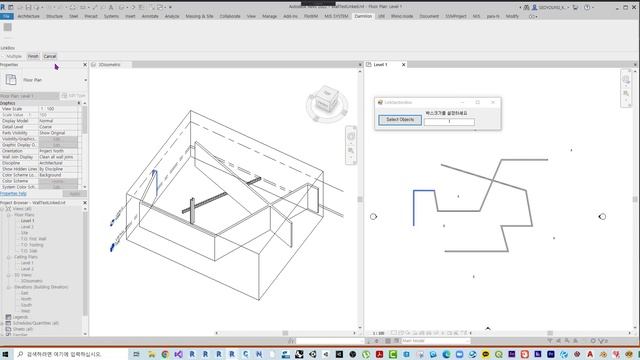Click the Text tool icon in quick access toolbar
This screenshot has width=640, height=360.
[111, 7]
